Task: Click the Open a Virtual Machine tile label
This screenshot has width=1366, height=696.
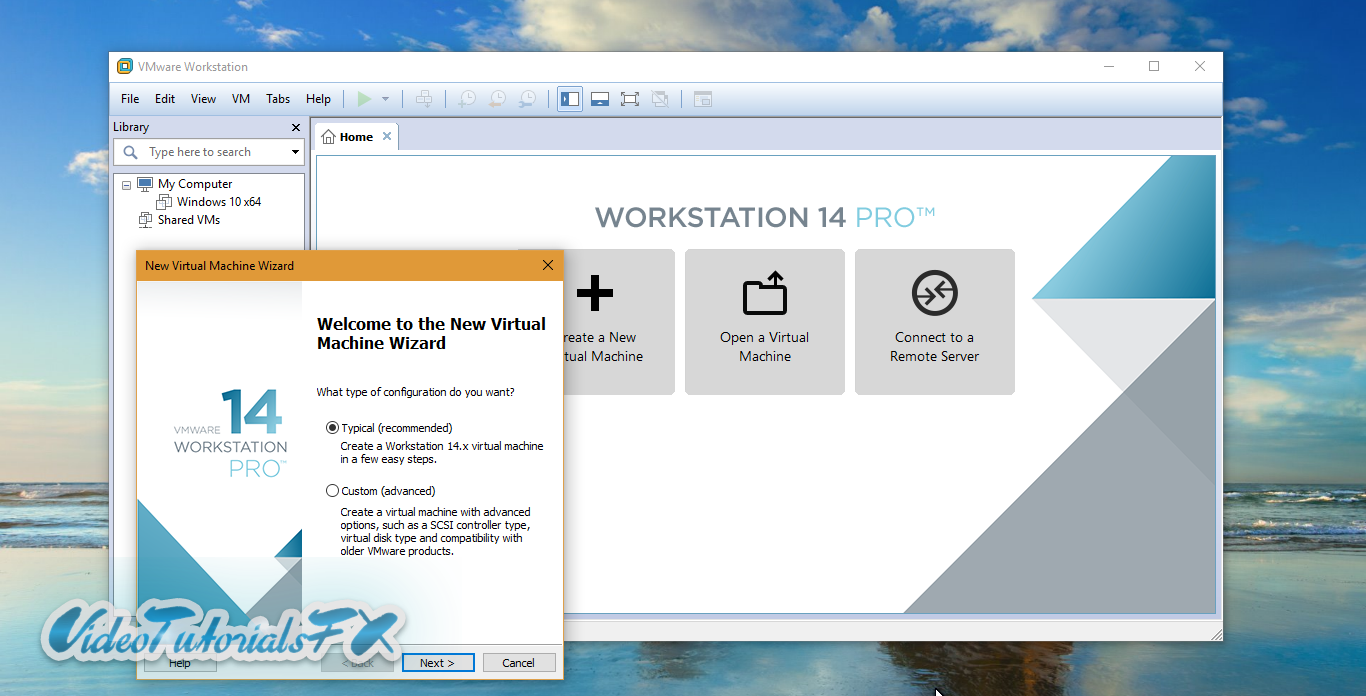Action: point(765,347)
